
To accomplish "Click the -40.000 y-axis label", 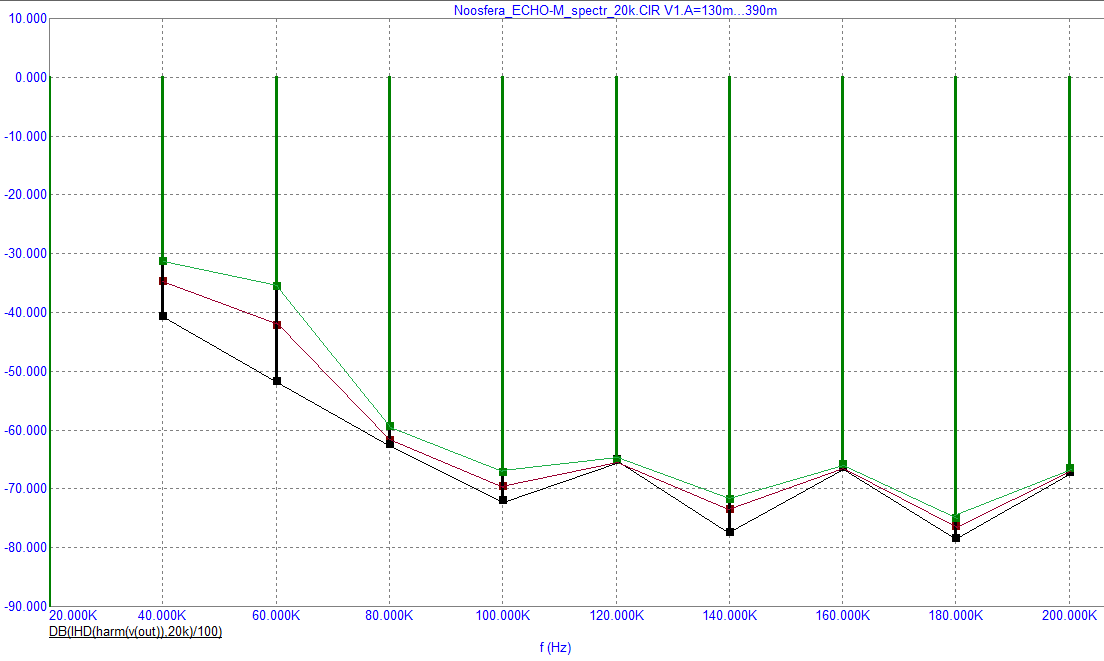I will click(x=25, y=312).
